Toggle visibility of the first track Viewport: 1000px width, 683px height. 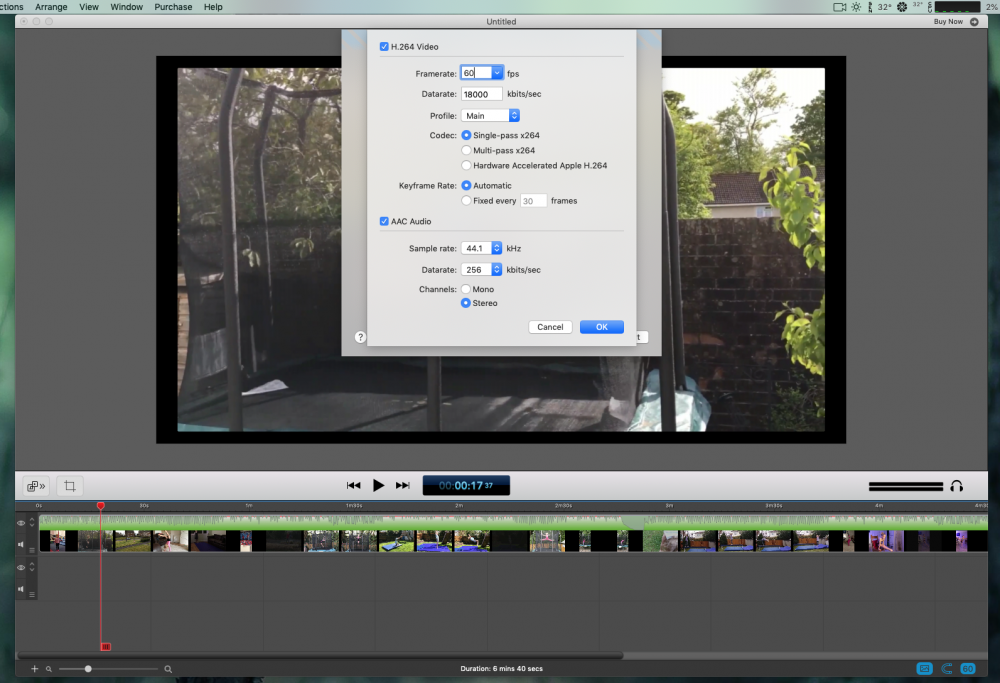tap(21, 523)
